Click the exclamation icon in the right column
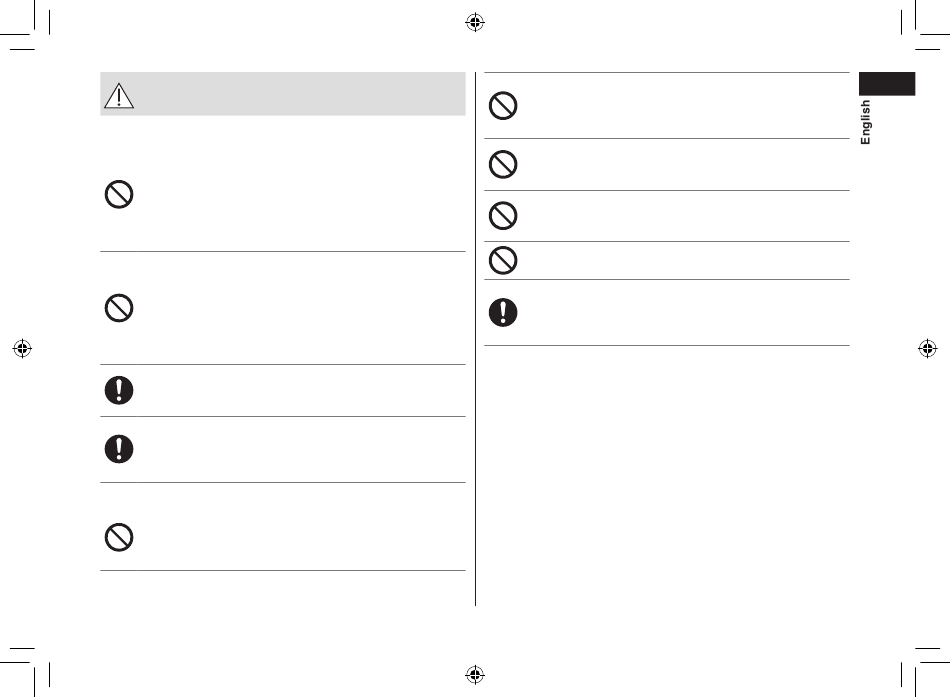This screenshot has width=950, height=697. pyautogui.click(x=503, y=313)
